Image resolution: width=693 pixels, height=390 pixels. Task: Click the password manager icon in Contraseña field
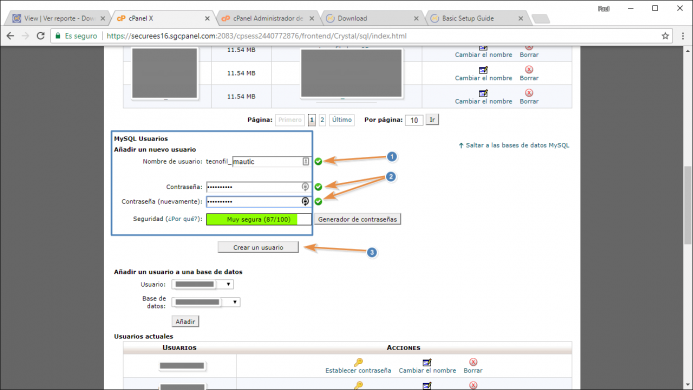pos(305,187)
